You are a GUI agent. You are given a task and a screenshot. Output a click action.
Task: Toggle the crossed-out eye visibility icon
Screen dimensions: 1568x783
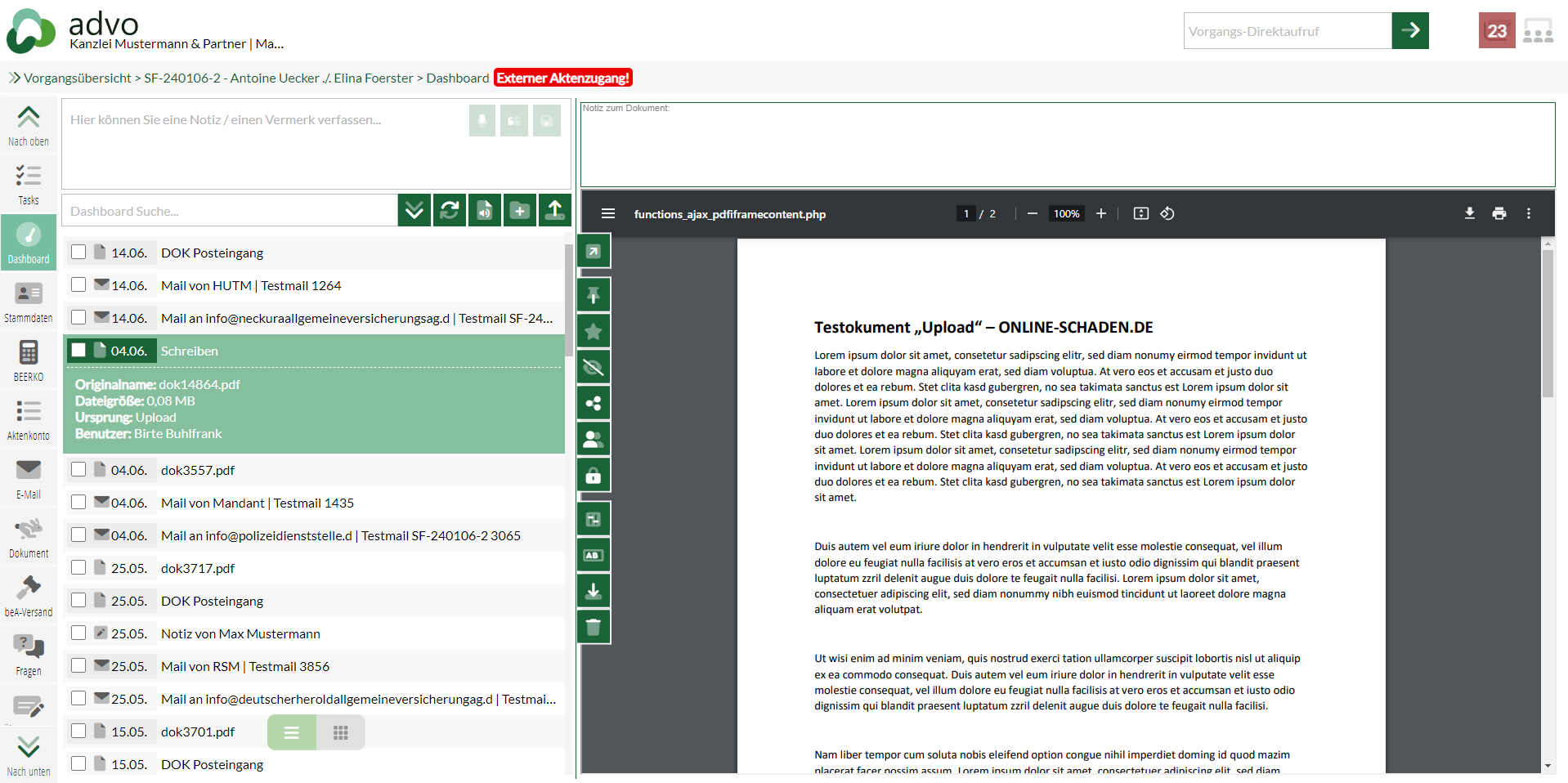(594, 367)
